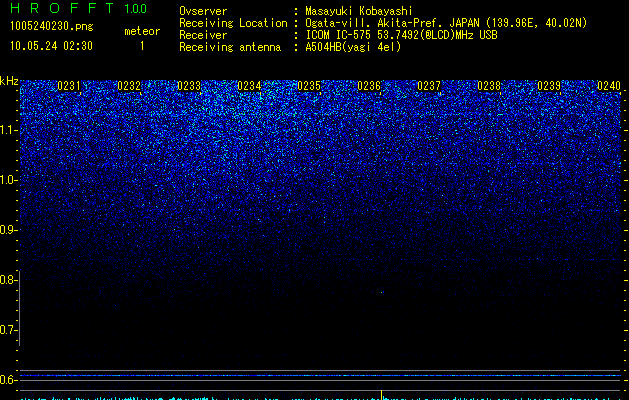Click the 0234 time marker

click(x=249, y=86)
